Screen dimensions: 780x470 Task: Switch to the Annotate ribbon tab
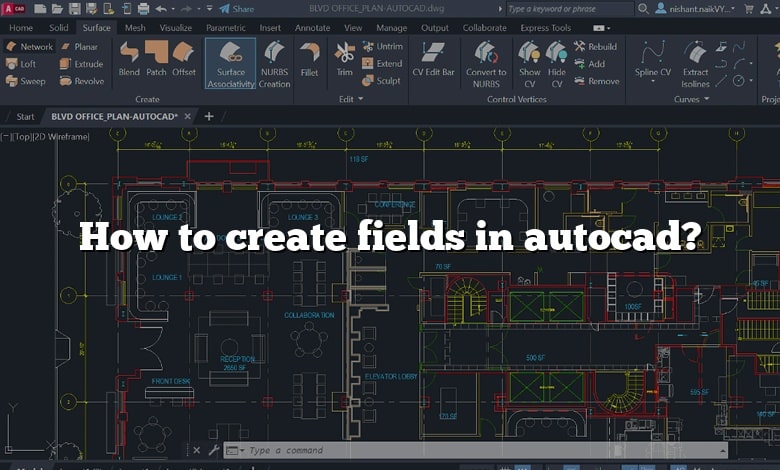click(x=312, y=28)
